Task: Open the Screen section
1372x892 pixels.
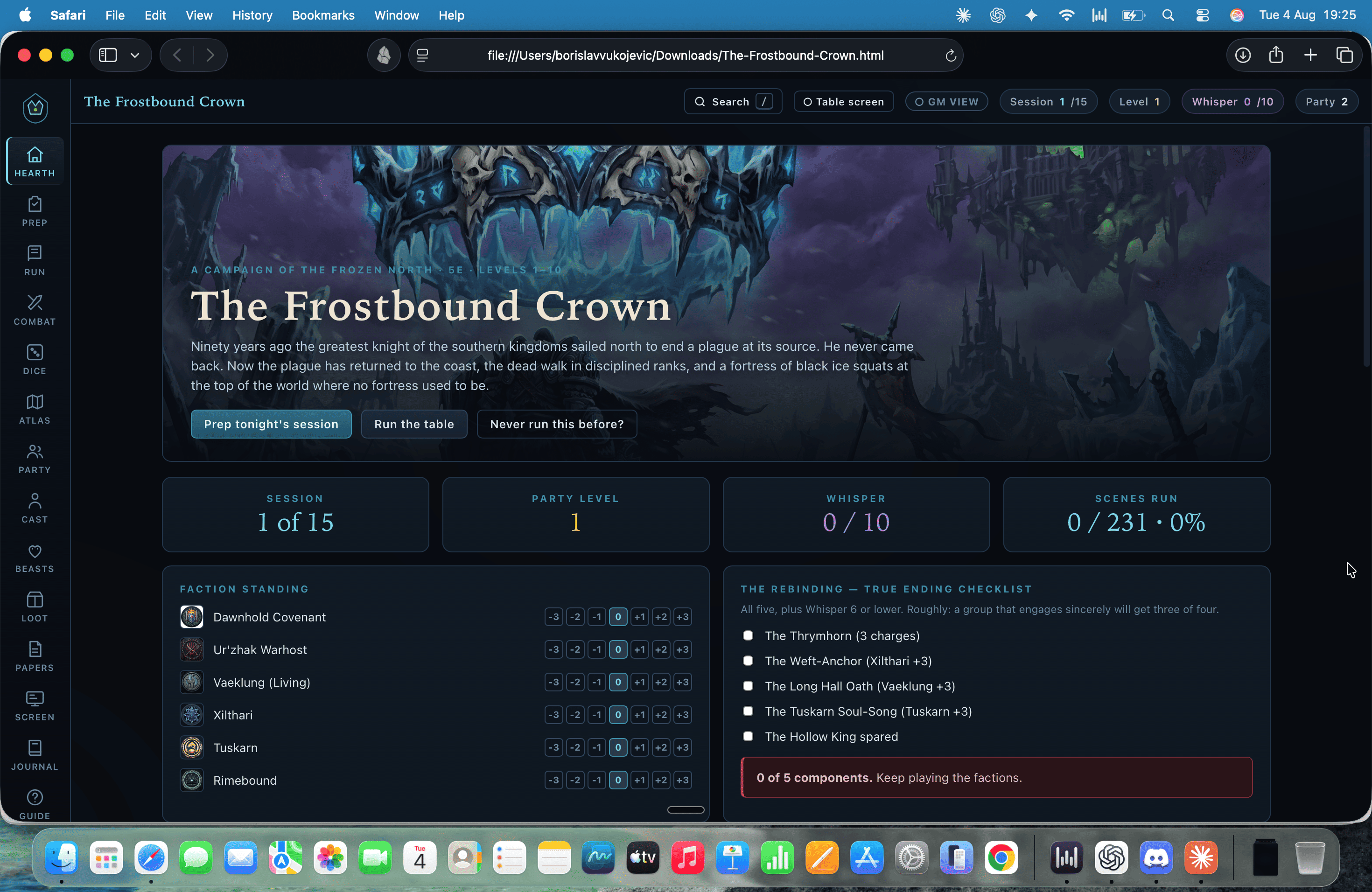Action: coord(35,706)
